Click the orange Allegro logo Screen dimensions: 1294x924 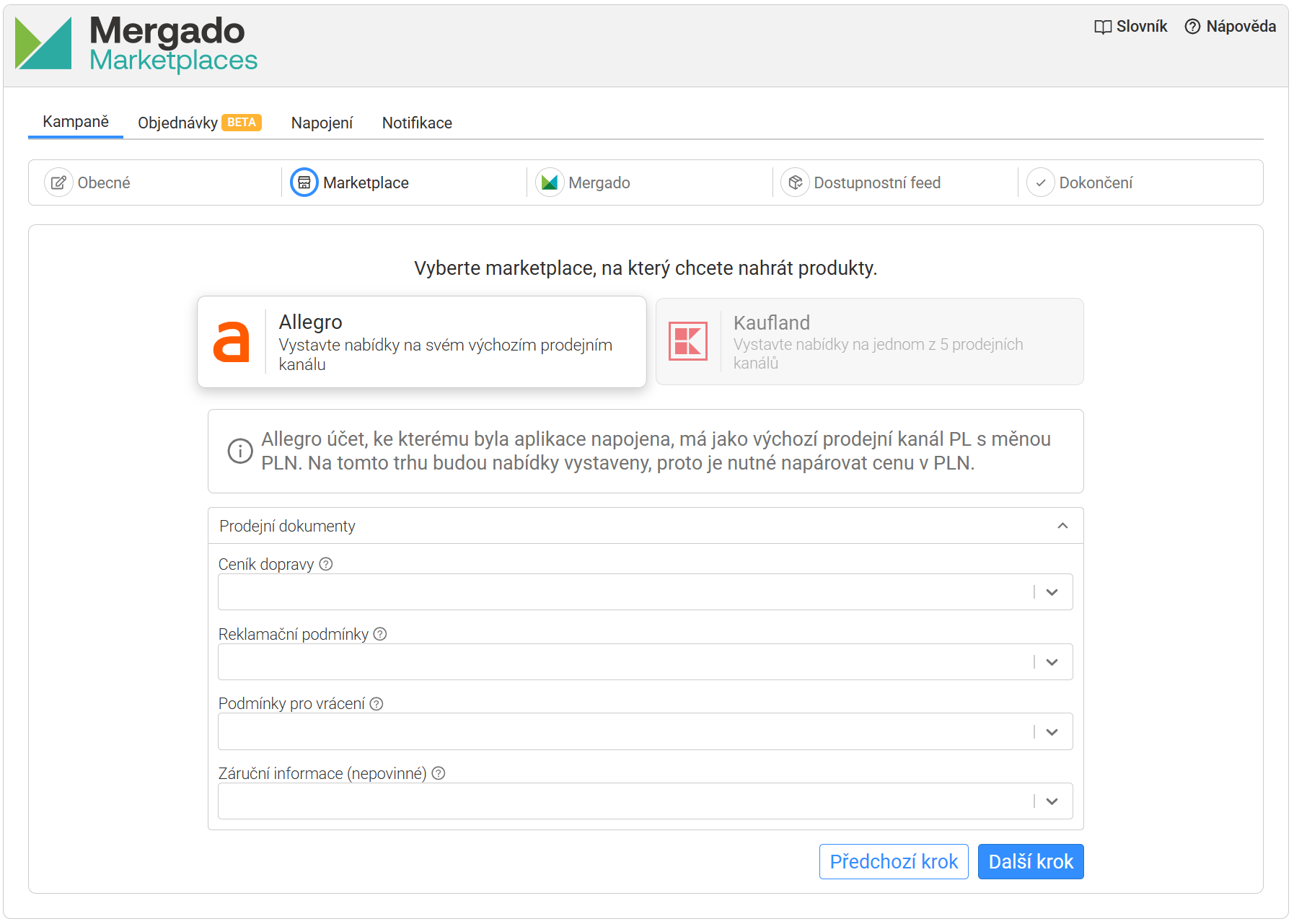232,341
